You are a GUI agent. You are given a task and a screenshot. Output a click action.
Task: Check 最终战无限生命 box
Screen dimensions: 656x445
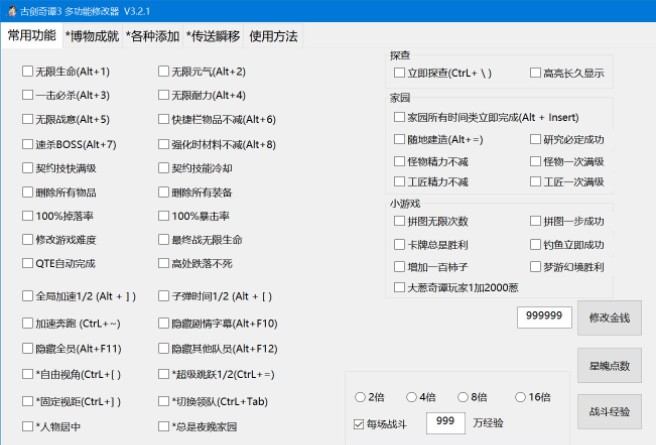pos(164,240)
